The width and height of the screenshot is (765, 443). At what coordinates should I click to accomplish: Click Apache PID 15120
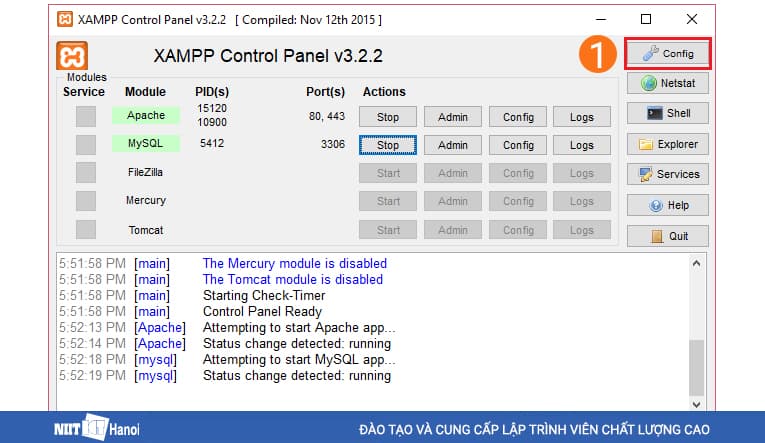click(212, 108)
